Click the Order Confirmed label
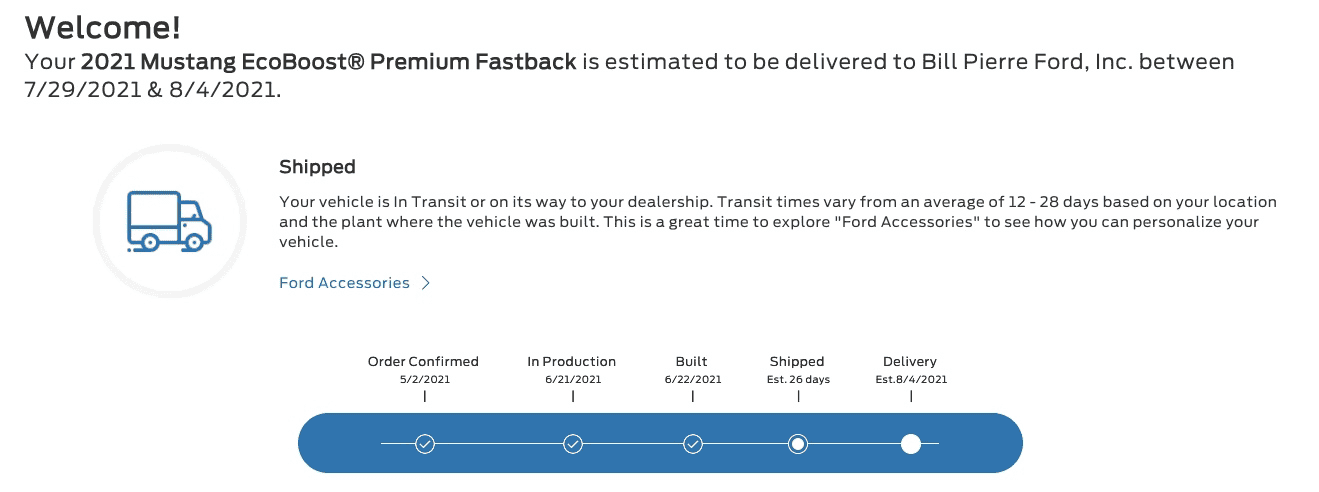Screen dimensions: 1319x492 [424, 361]
